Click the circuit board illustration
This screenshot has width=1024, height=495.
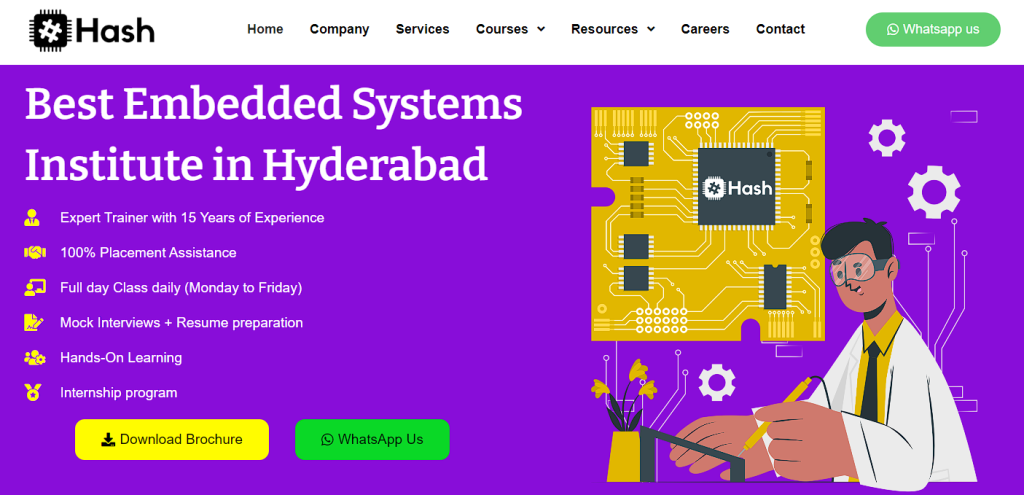(707, 224)
